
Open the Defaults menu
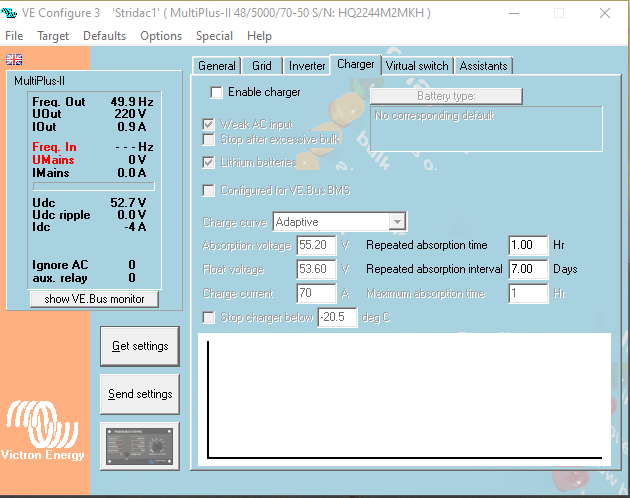[104, 36]
